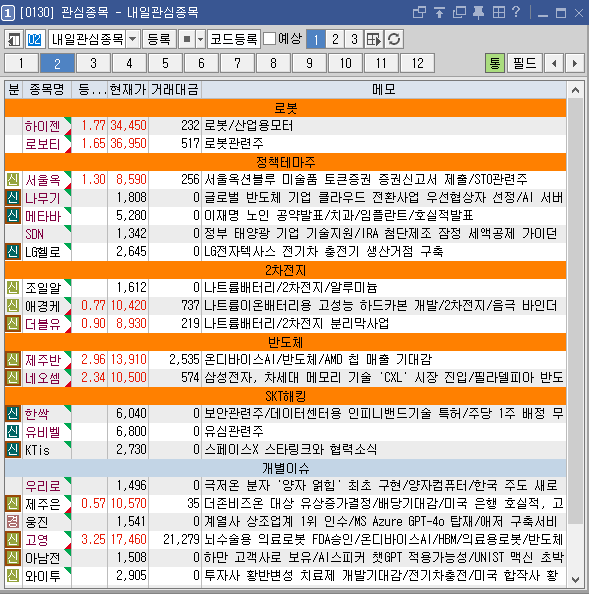The height and width of the screenshot is (594, 589).
Task: Click the left tab-scroll arrow
Action: (554, 63)
